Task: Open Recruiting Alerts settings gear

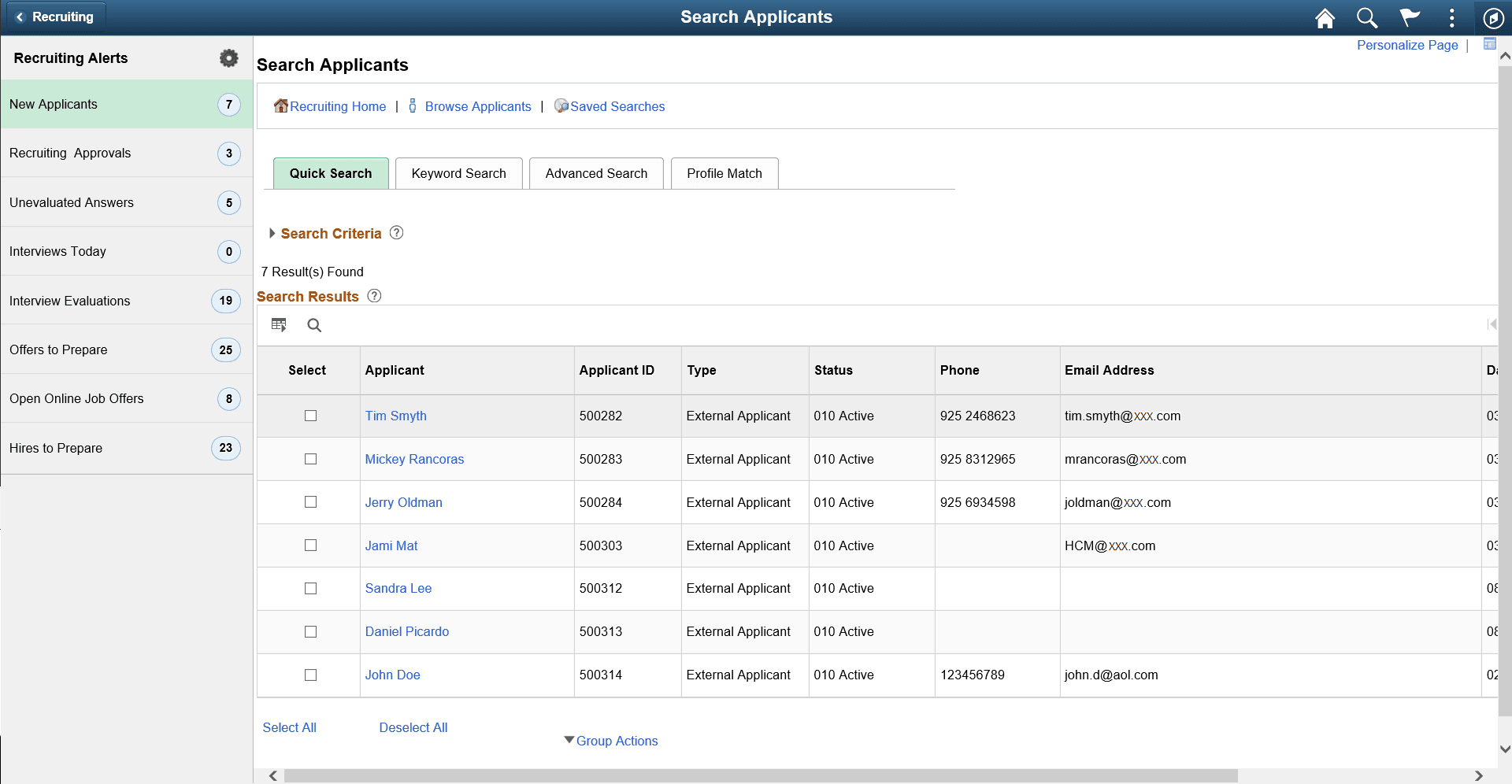Action: coord(229,57)
